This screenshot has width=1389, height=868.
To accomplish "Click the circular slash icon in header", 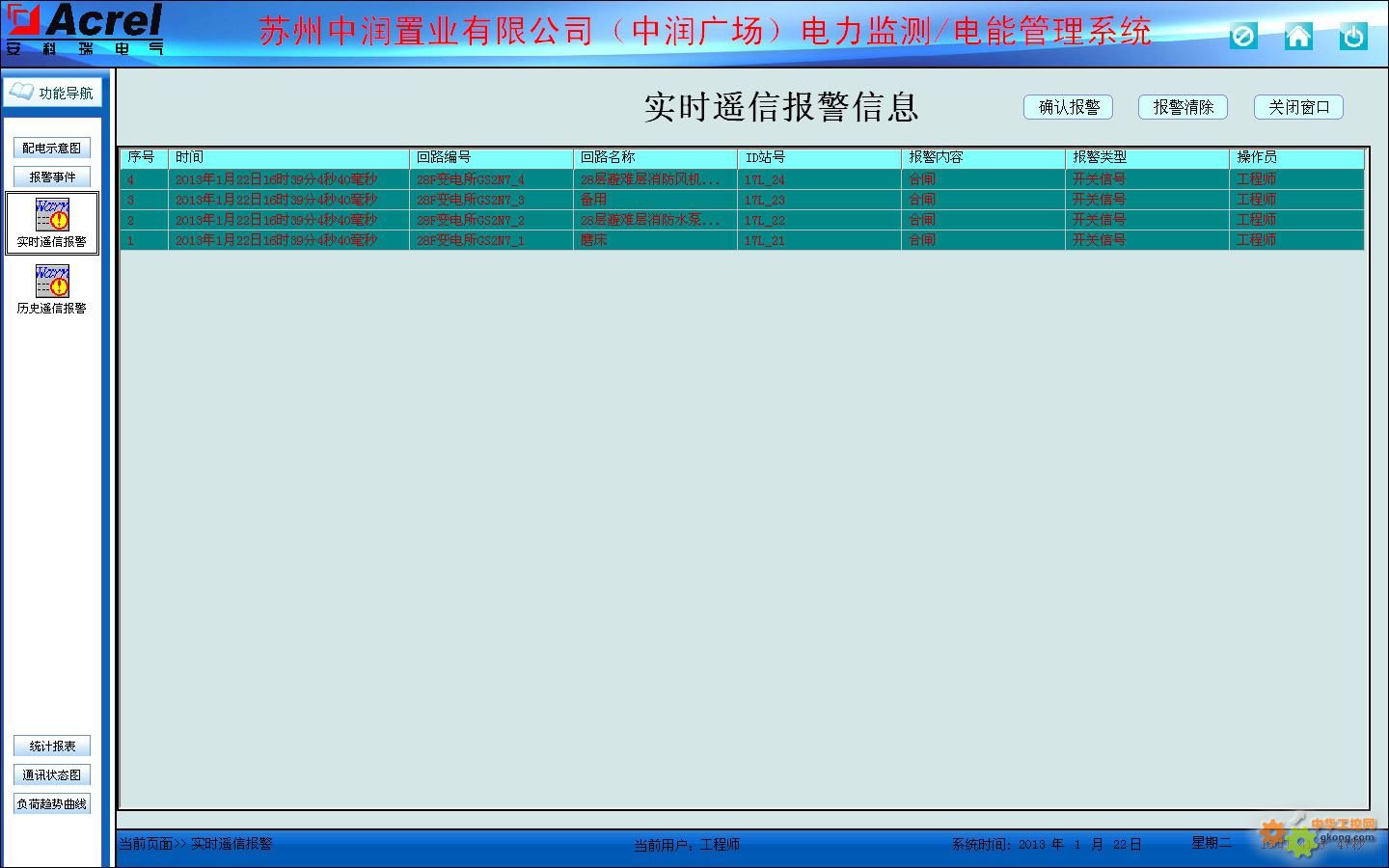I will [1243, 37].
